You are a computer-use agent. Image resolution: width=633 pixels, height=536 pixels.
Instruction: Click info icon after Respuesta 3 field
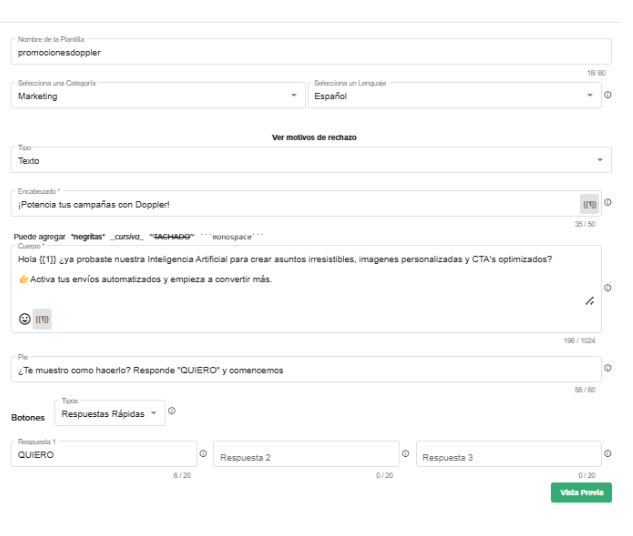(608, 454)
